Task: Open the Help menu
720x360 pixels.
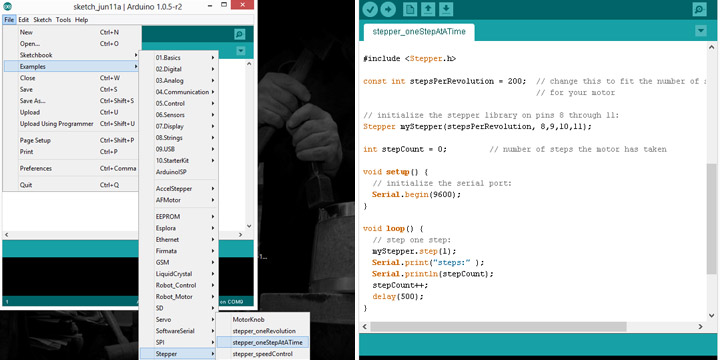Action: point(81,20)
